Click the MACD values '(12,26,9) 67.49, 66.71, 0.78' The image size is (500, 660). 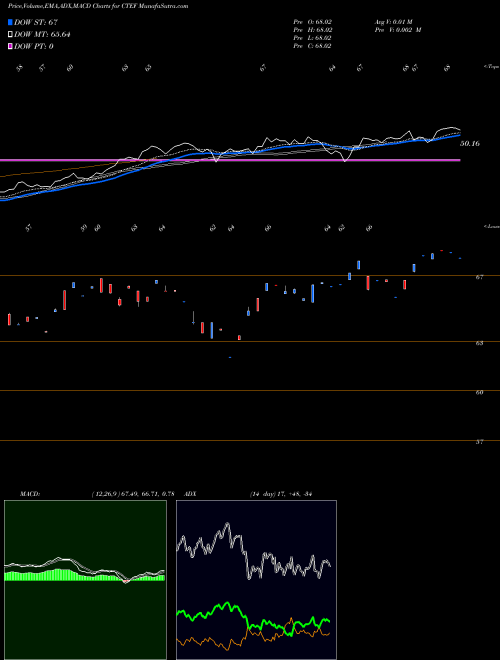pos(133,494)
